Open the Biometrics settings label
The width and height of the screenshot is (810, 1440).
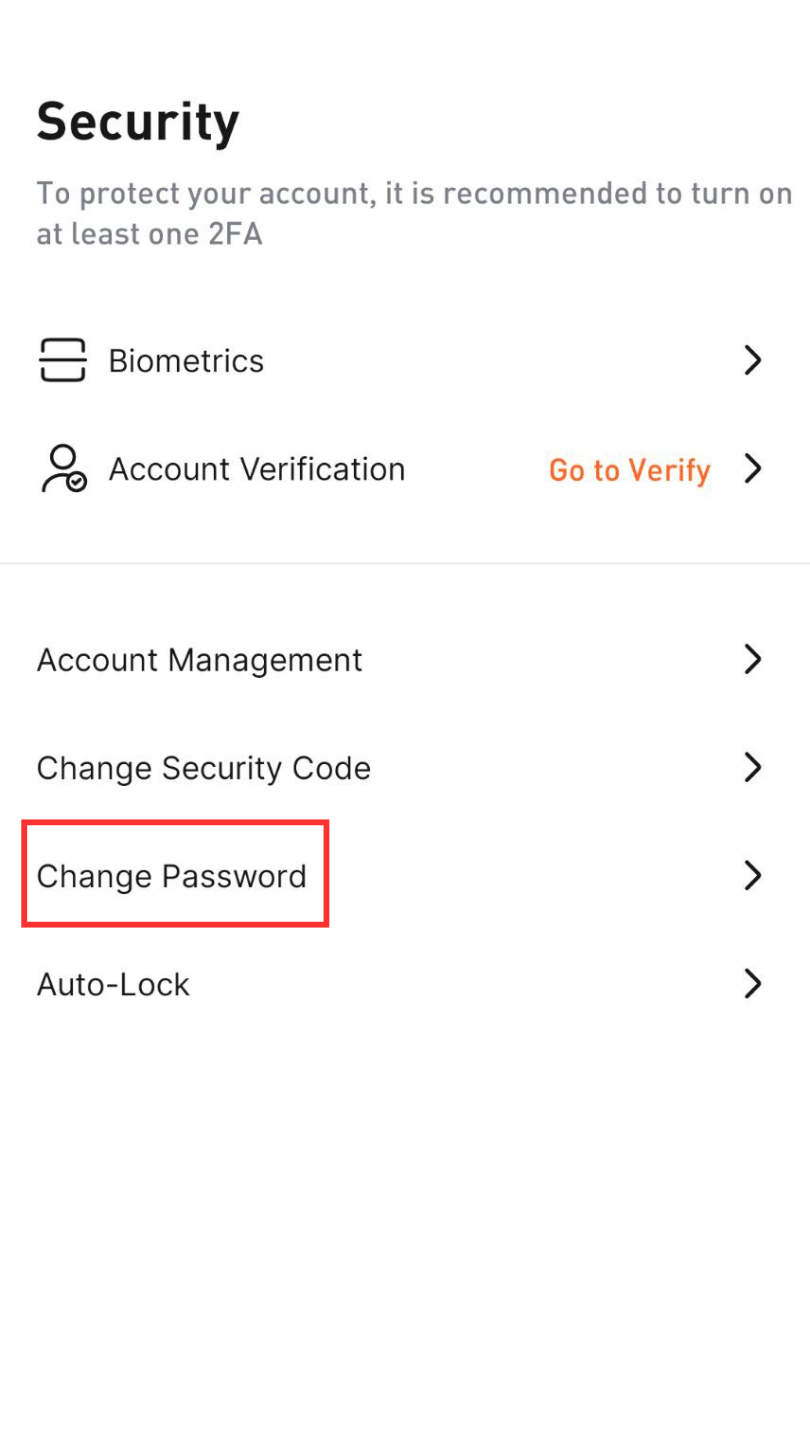[x=186, y=361]
